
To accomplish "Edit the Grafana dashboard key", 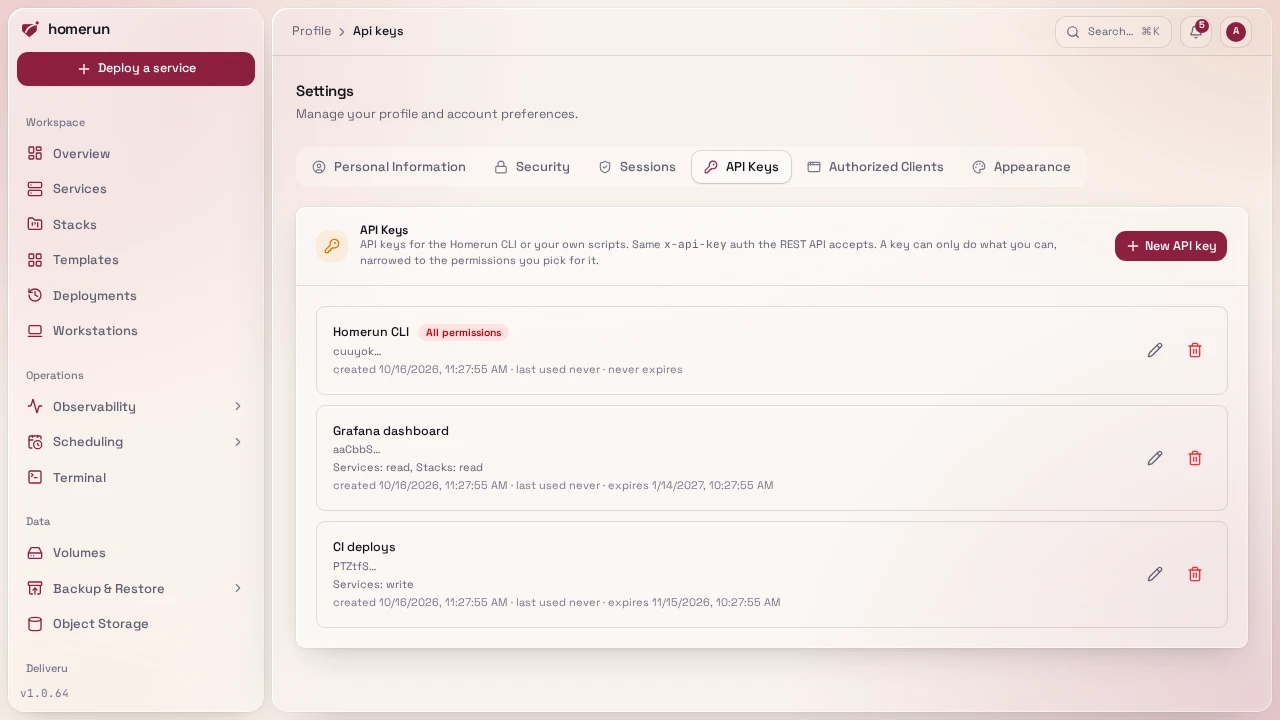I will 1155,458.
